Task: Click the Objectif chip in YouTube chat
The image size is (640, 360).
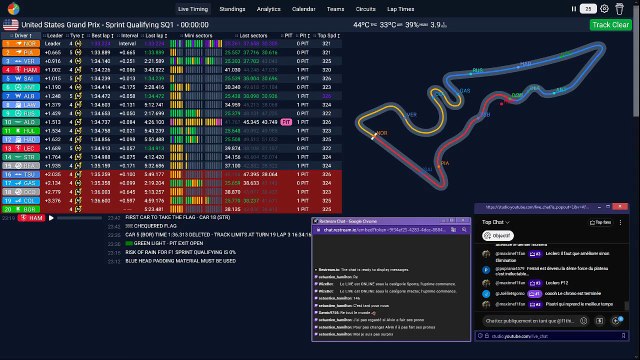Action: pyautogui.click(x=498, y=236)
